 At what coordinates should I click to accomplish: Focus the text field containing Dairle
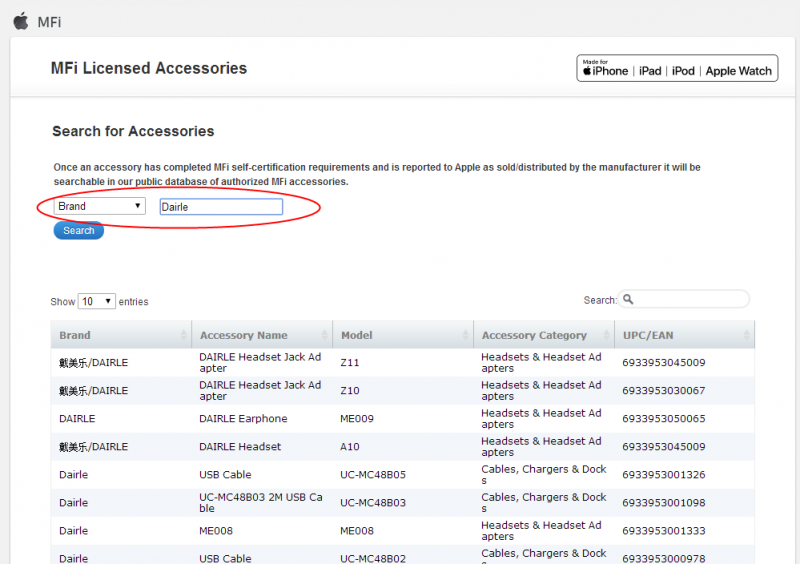point(221,207)
